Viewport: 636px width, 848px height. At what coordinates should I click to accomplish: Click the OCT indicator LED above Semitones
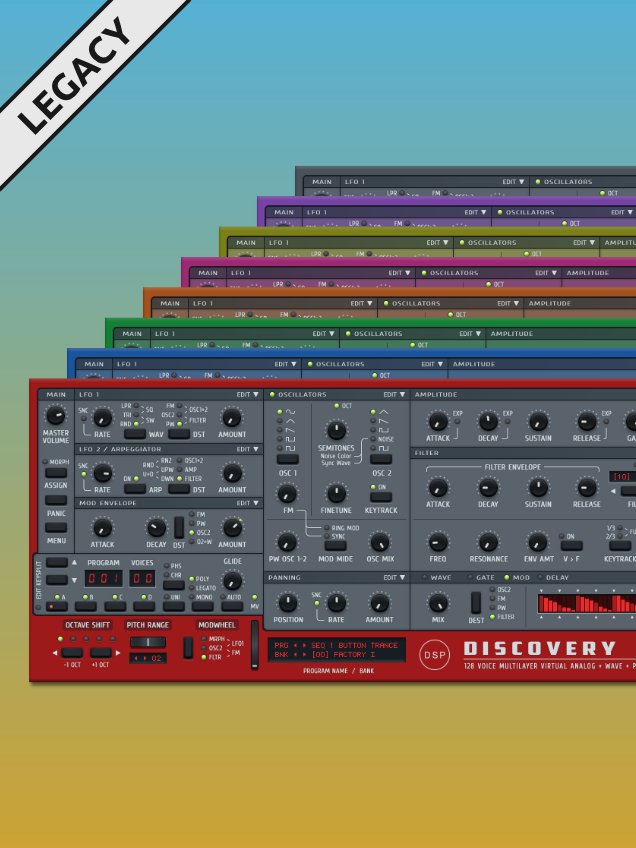[x=336, y=406]
